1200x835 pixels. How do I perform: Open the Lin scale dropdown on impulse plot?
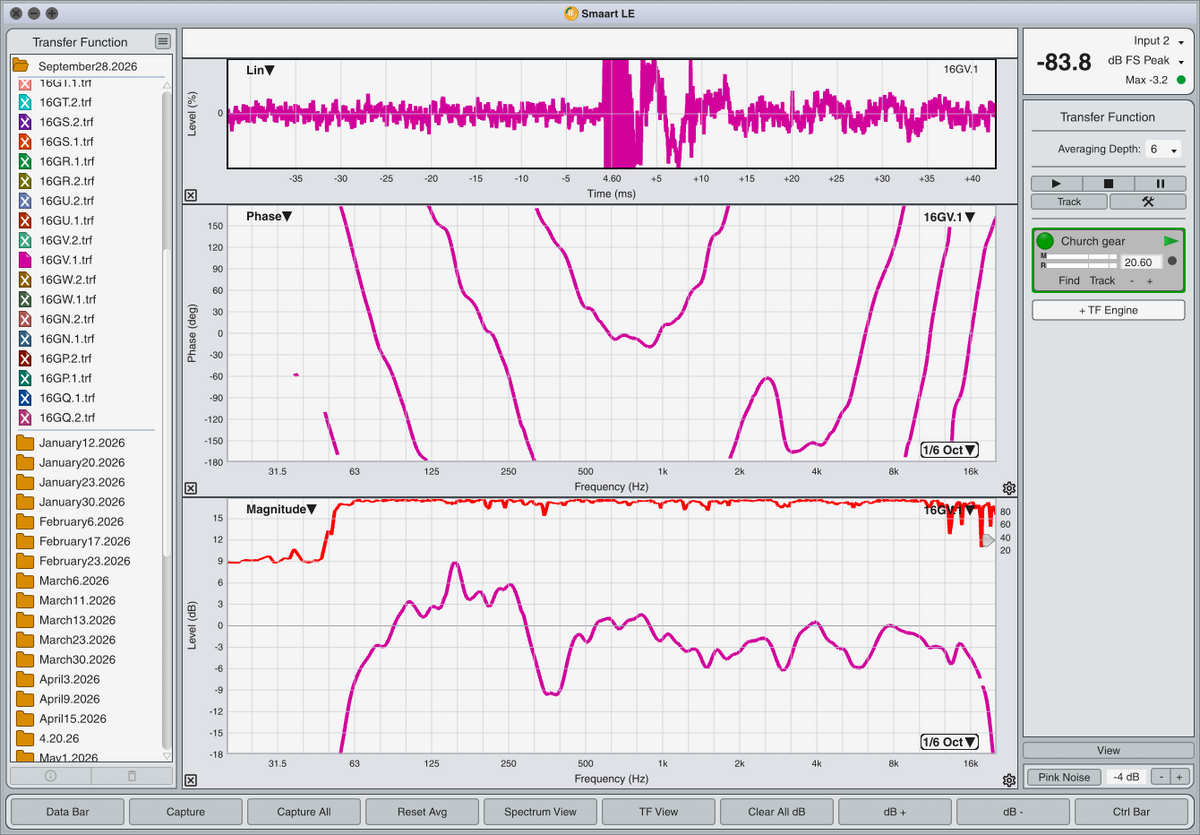point(260,70)
